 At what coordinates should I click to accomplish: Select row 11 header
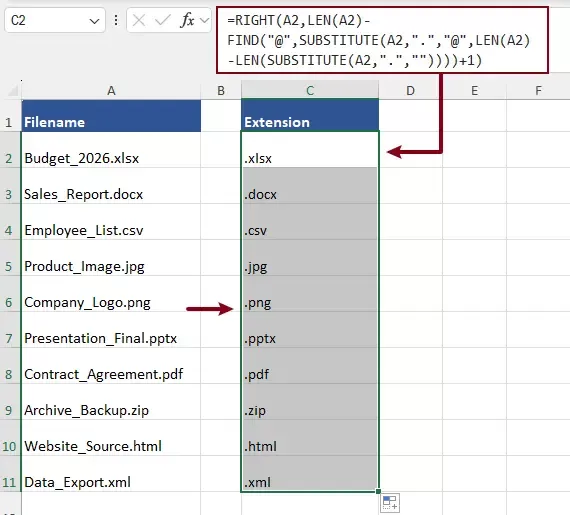[10, 474]
